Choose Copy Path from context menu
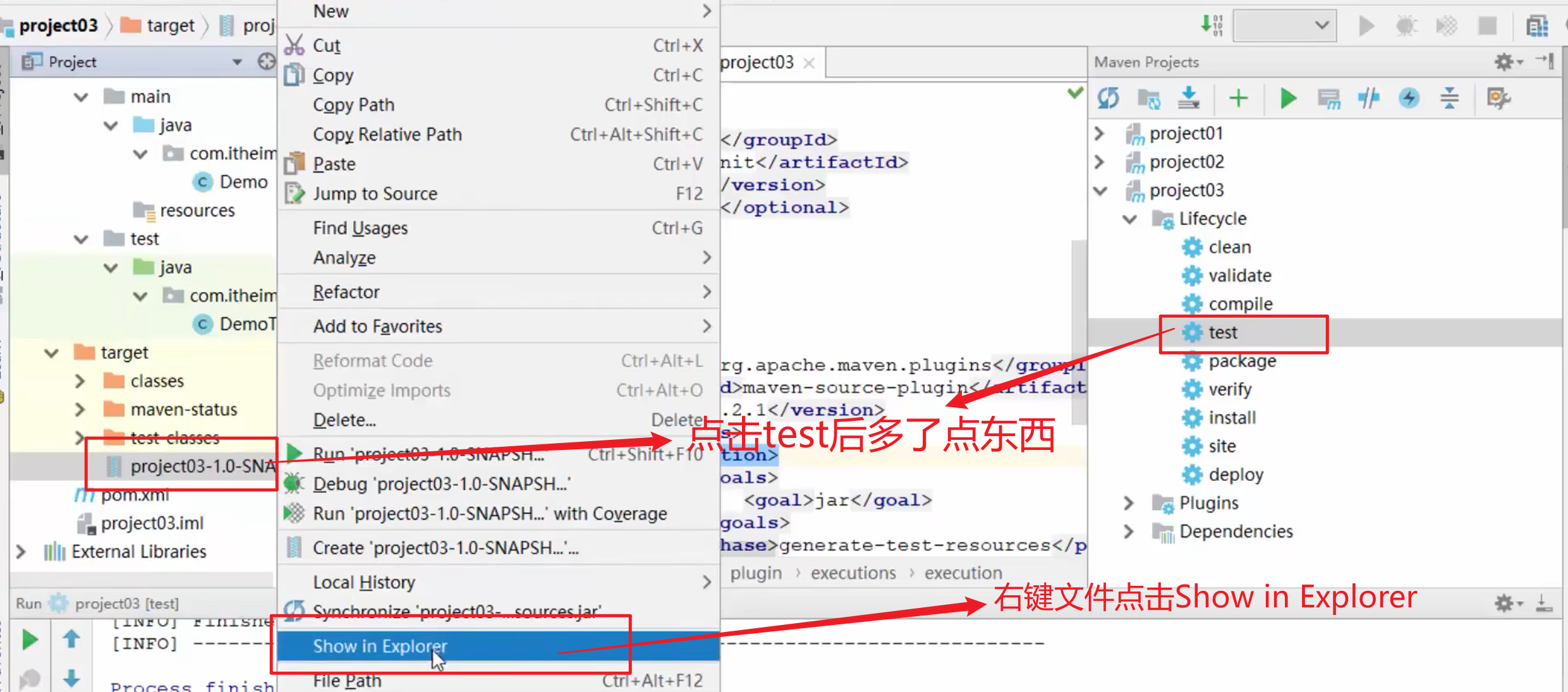 coord(353,104)
